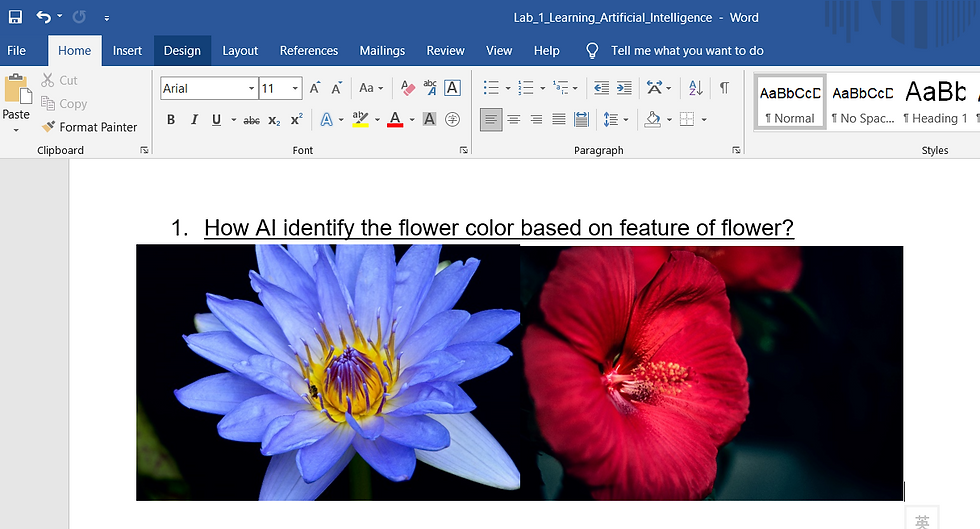Open the Help tab
The image size is (980, 529).
coord(546,51)
